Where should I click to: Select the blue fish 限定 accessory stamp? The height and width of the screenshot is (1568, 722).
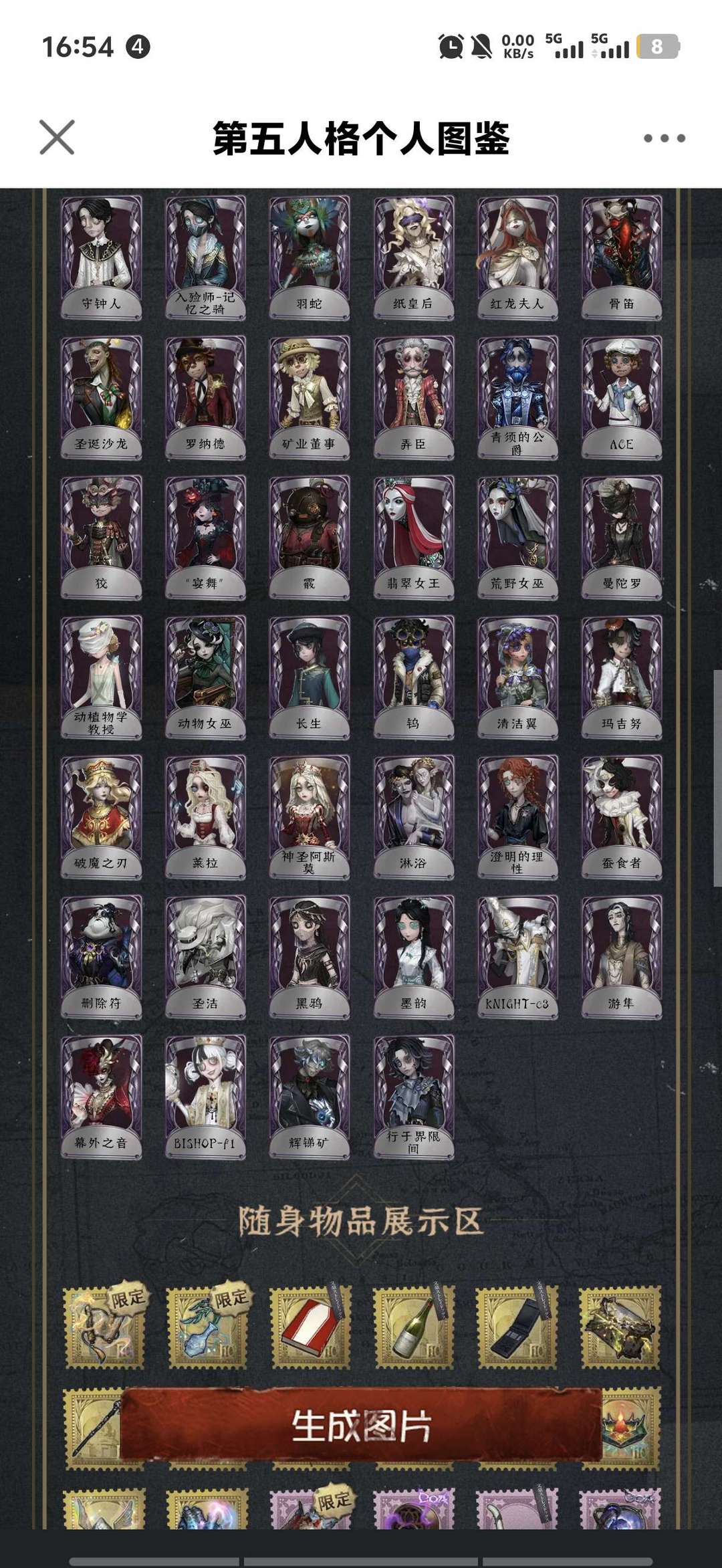[x=206, y=1327]
